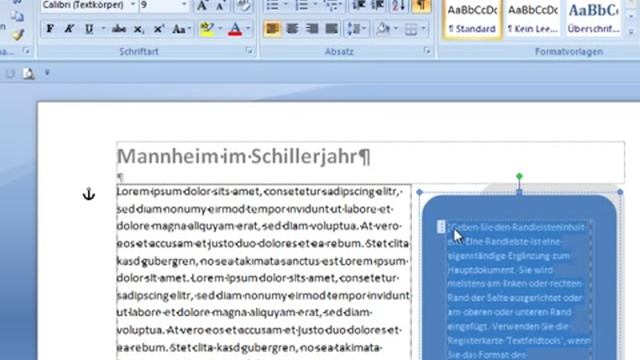
Task: Toggle underline formatting (U button)
Action: 88,29
